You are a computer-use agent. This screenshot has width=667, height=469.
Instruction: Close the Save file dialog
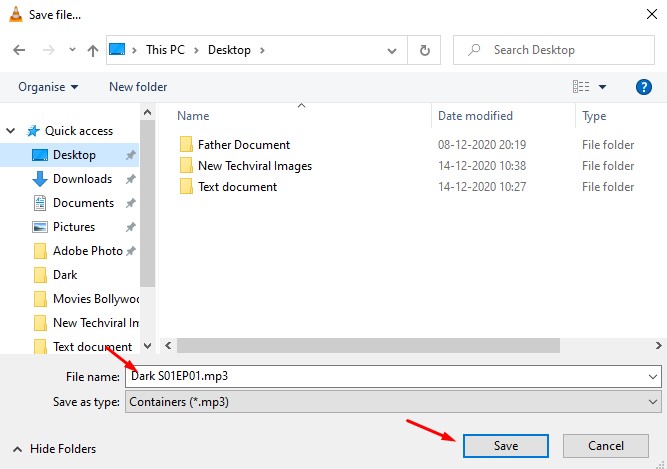pos(652,14)
